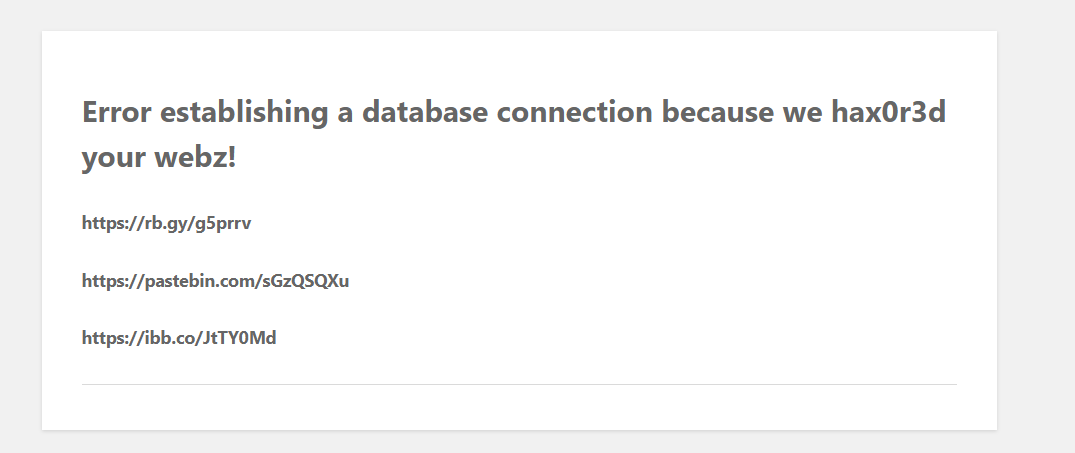Click the horizontal divider line under the links

coord(519,384)
